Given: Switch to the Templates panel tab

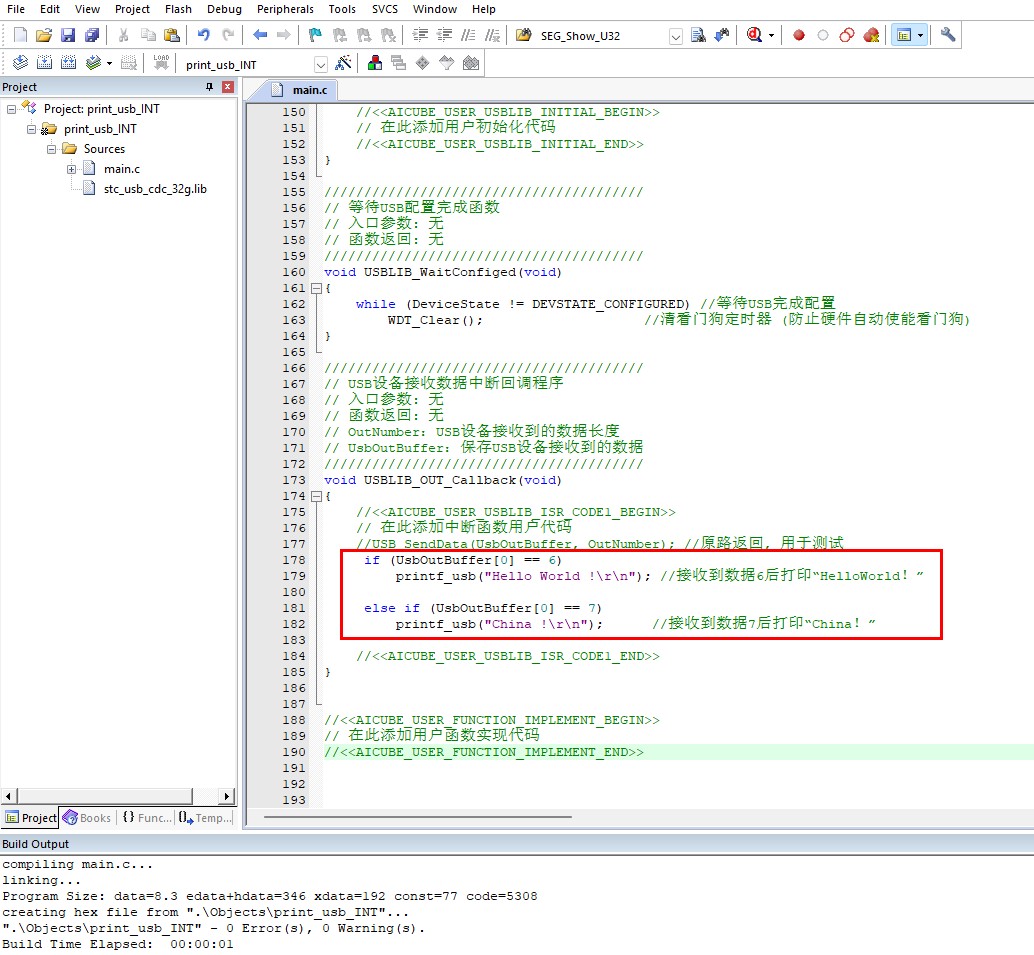Looking at the screenshot, I should [205, 818].
